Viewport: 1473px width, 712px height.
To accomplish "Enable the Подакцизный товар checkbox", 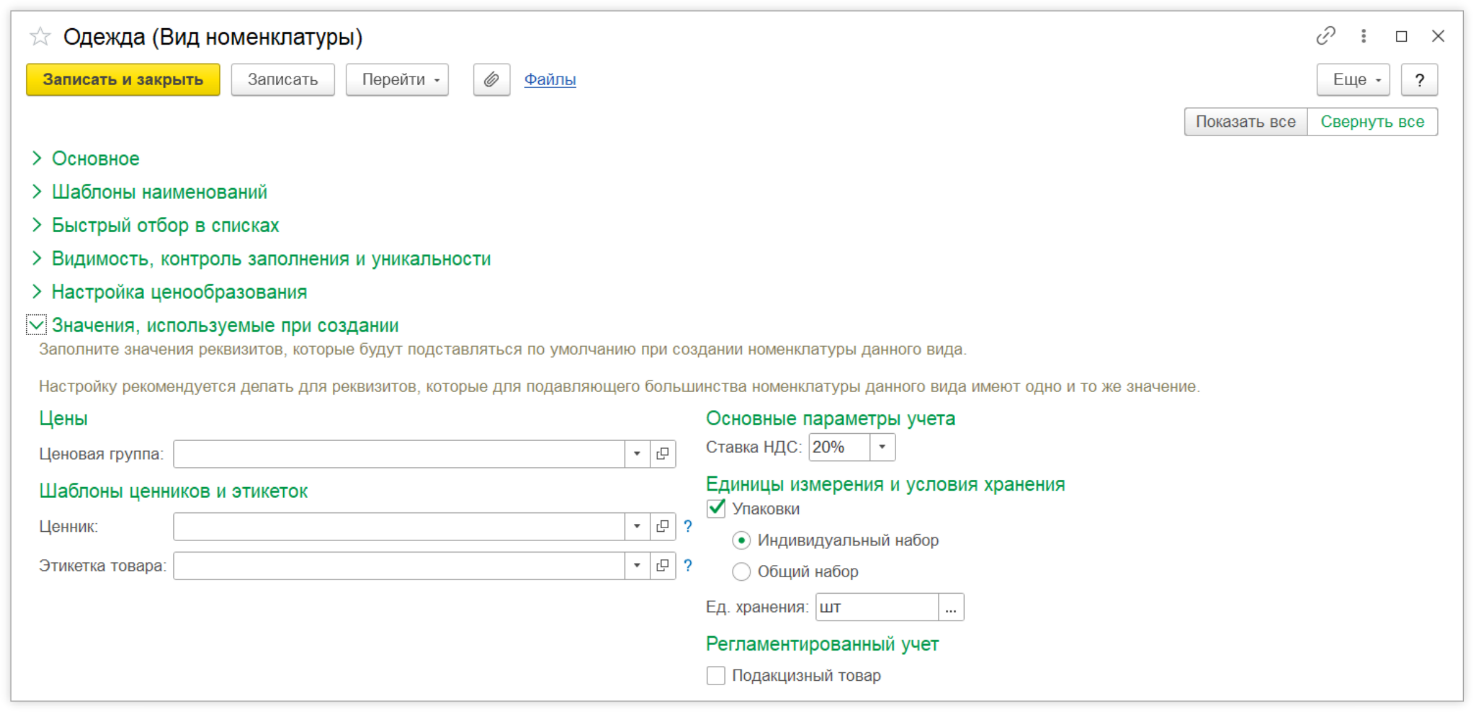I will (x=716, y=676).
